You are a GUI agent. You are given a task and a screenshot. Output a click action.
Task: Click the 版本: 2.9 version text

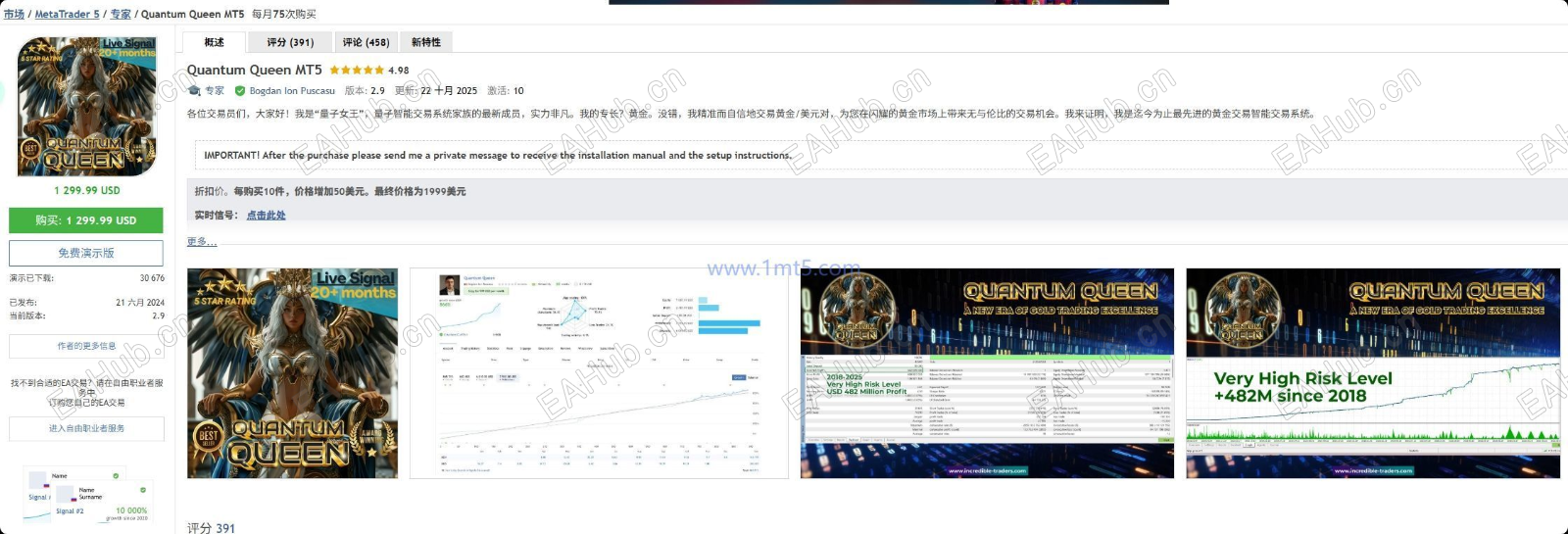click(365, 90)
